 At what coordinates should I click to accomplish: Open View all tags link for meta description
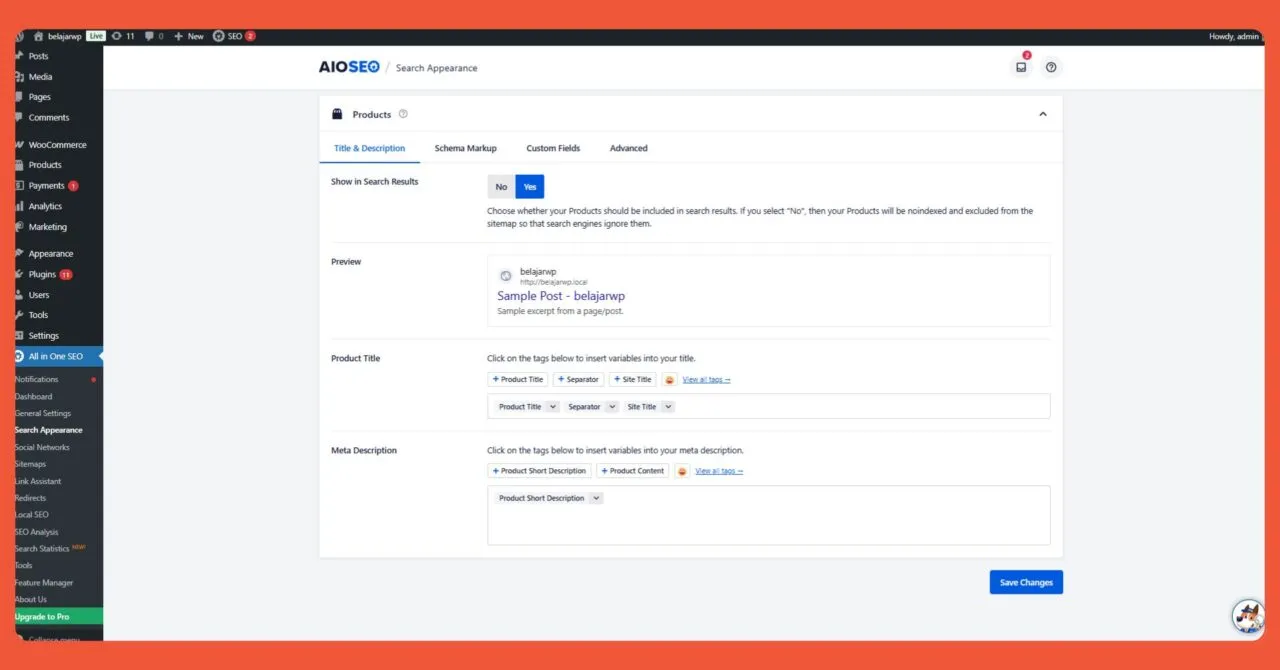pyautogui.click(x=719, y=470)
